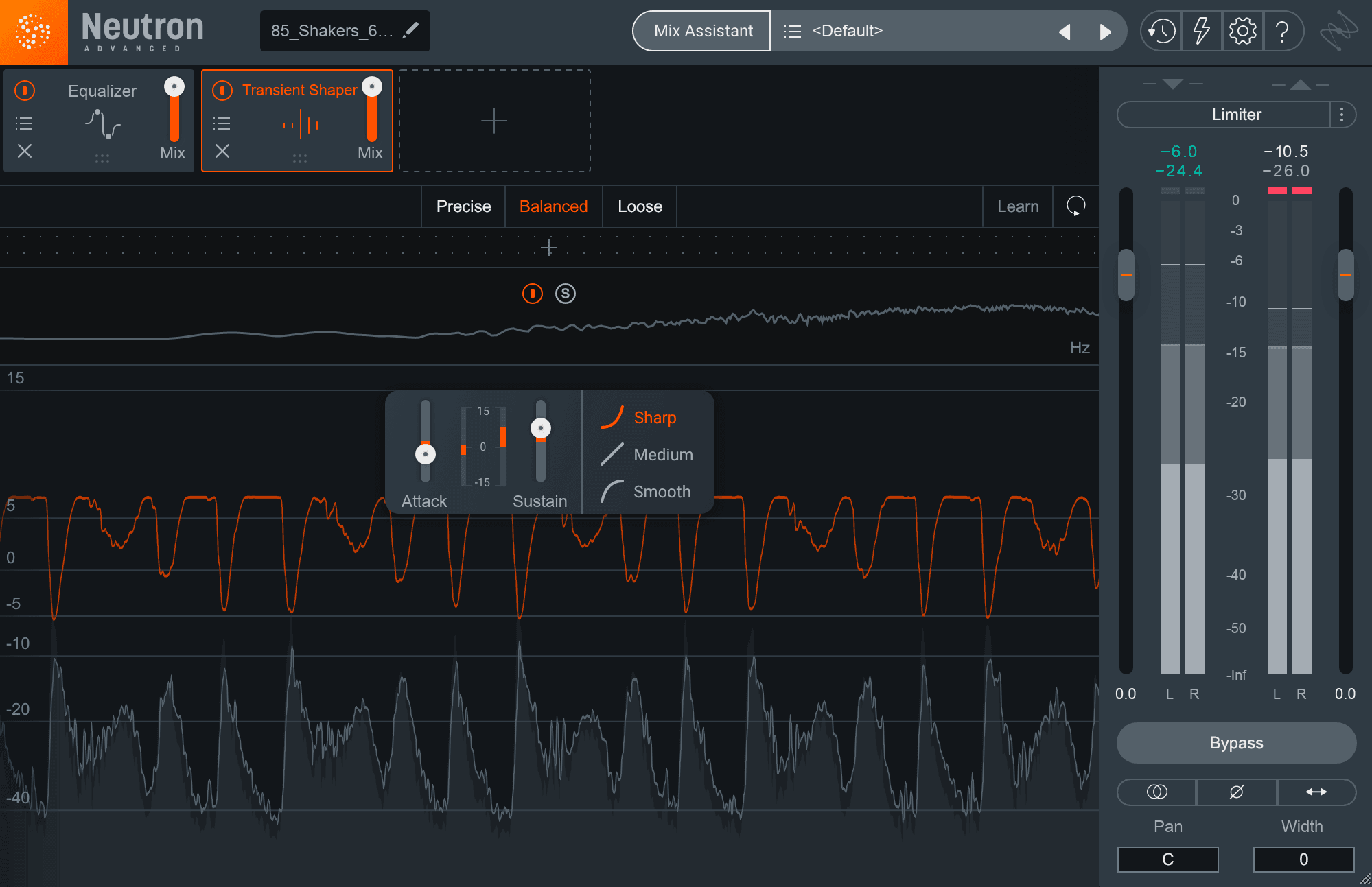1372x887 pixels.
Task: Bypass the band with orange power icon
Action: click(x=533, y=294)
